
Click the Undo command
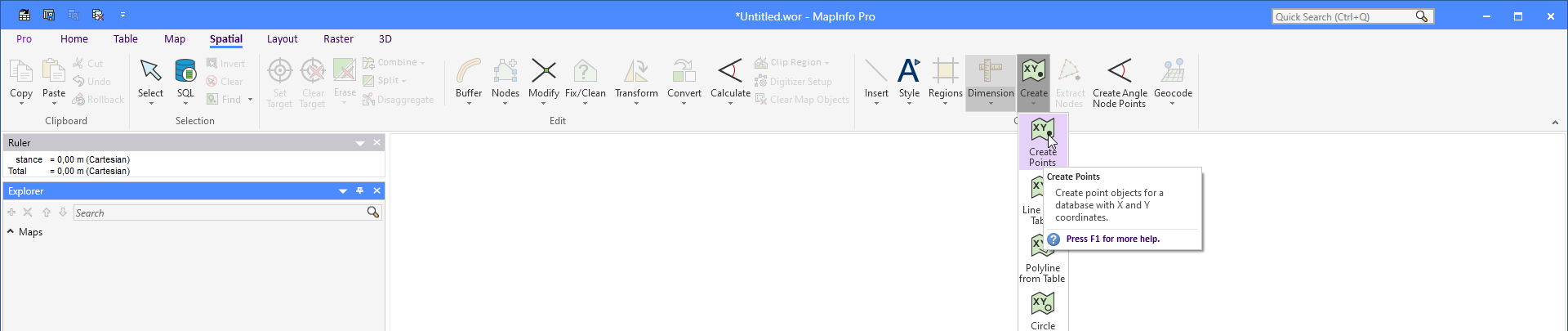pyautogui.click(x=91, y=82)
